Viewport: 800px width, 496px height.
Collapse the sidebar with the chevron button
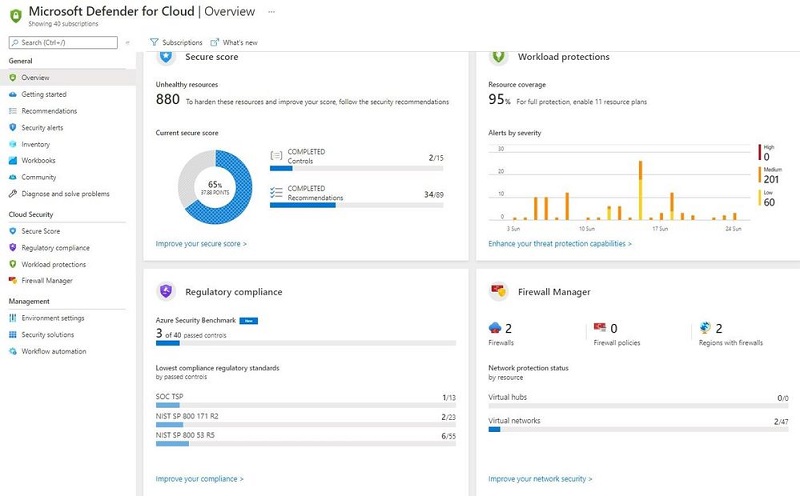click(128, 43)
